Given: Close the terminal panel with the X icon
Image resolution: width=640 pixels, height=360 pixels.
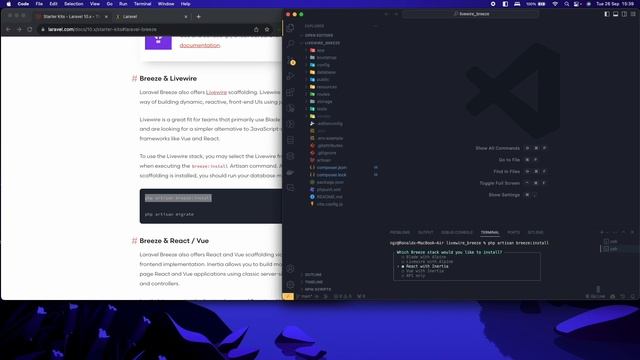Looking at the screenshot, I should [x=632, y=232].
